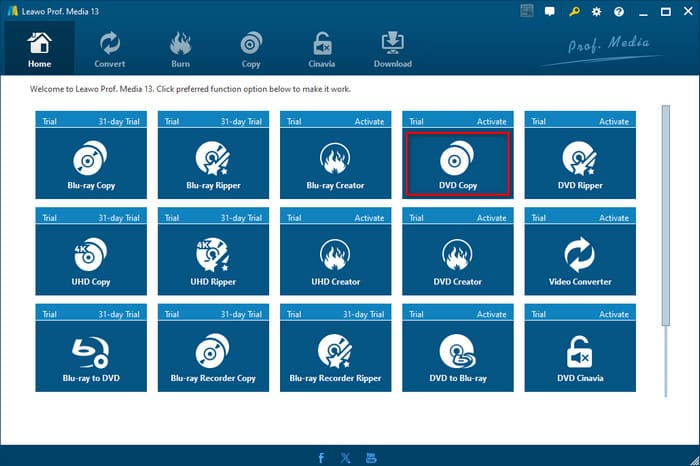Click Activate on the DVD Ripper tile

click(x=613, y=122)
